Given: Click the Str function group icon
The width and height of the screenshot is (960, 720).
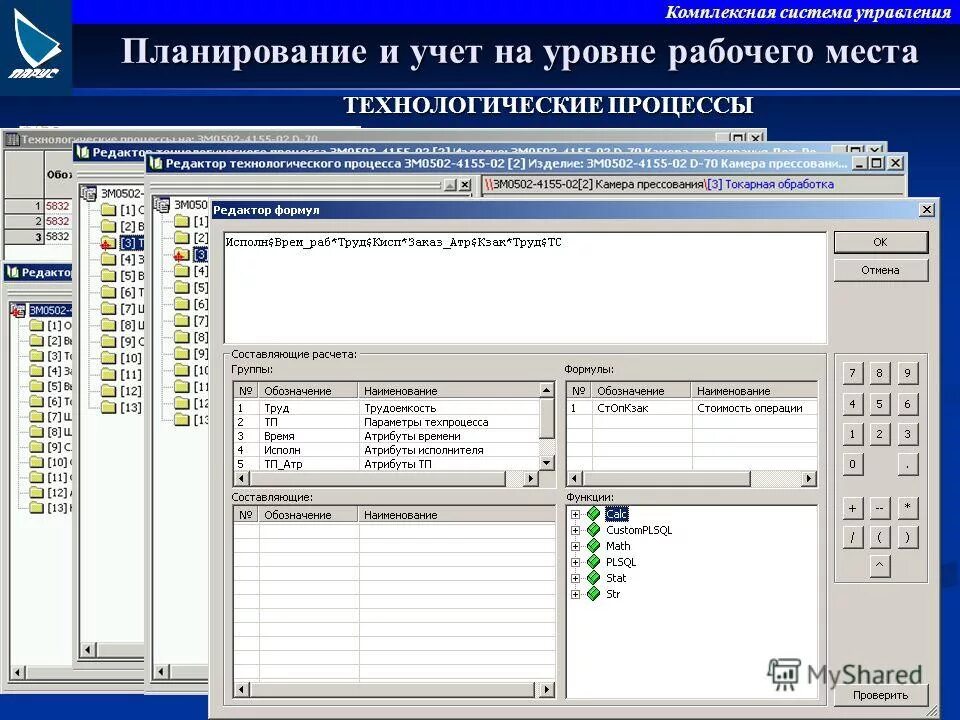Looking at the screenshot, I should pos(593,593).
